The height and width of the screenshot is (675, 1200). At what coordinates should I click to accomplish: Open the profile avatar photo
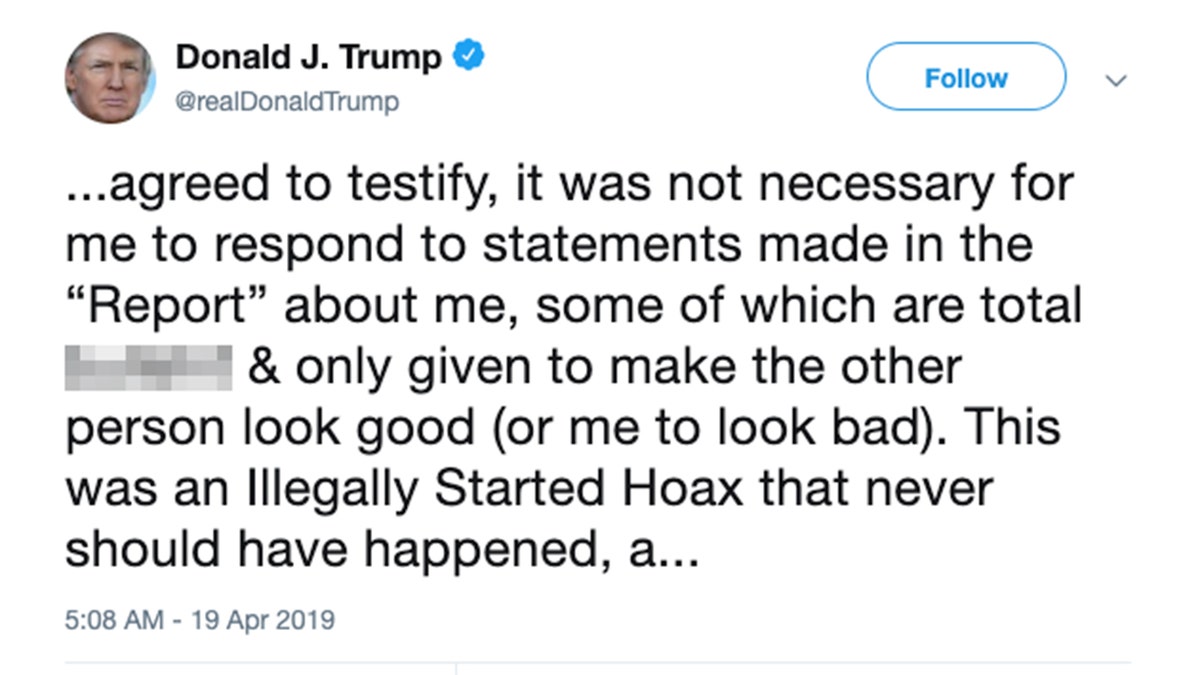[110, 78]
